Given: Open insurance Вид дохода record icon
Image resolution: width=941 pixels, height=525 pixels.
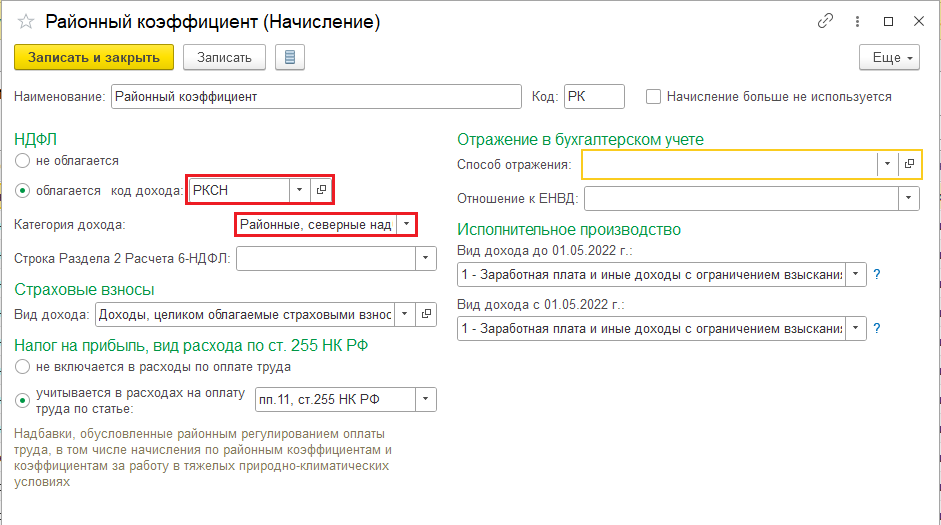Looking at the screenshot, I should coord(426,314).
